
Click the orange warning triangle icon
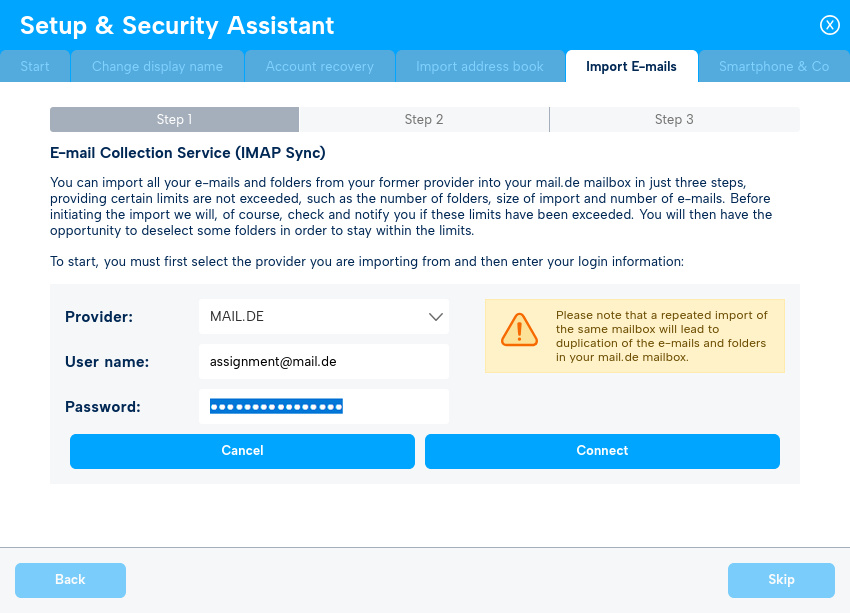click(519, 330)
